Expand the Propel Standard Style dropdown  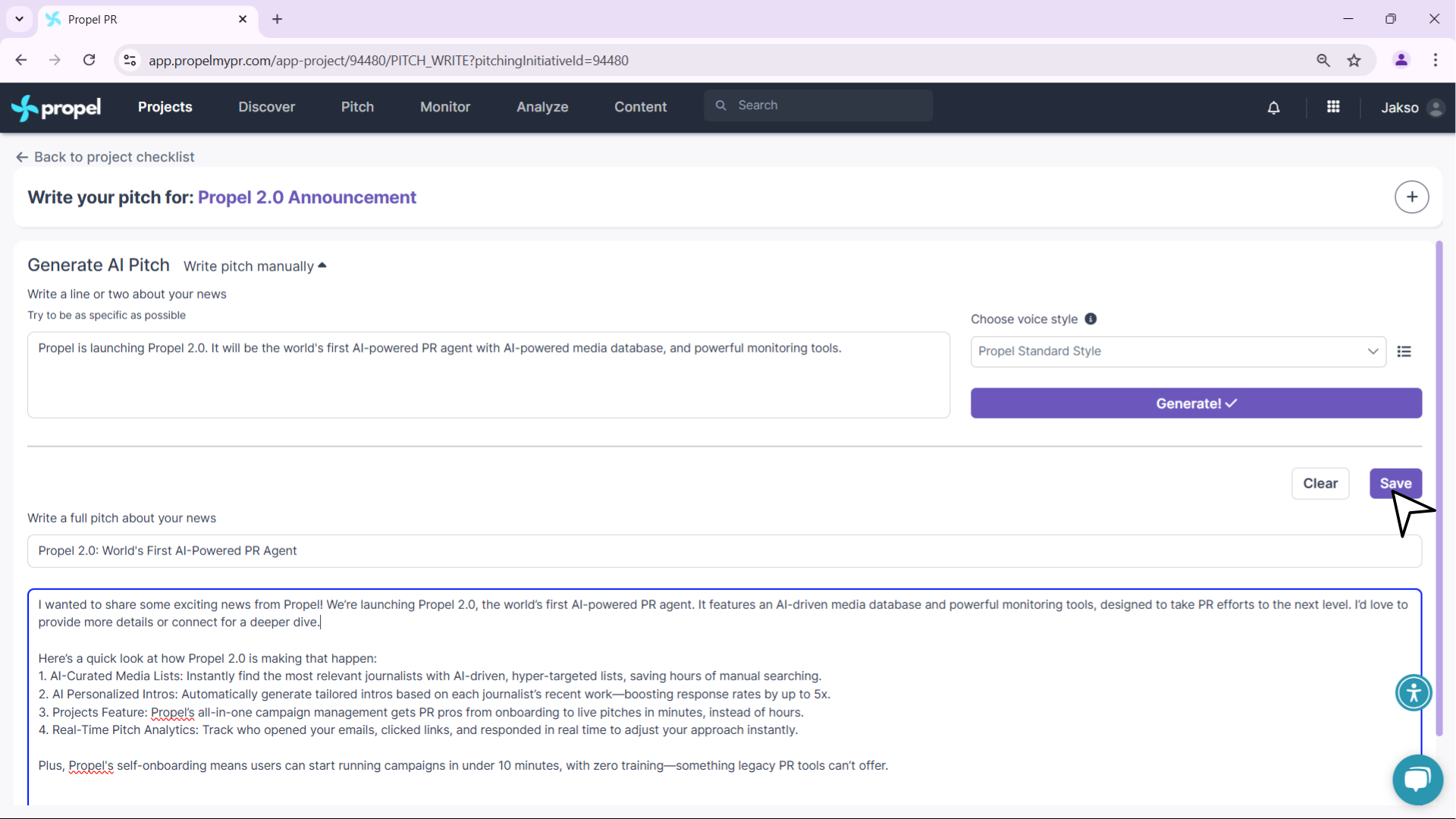1178,352
